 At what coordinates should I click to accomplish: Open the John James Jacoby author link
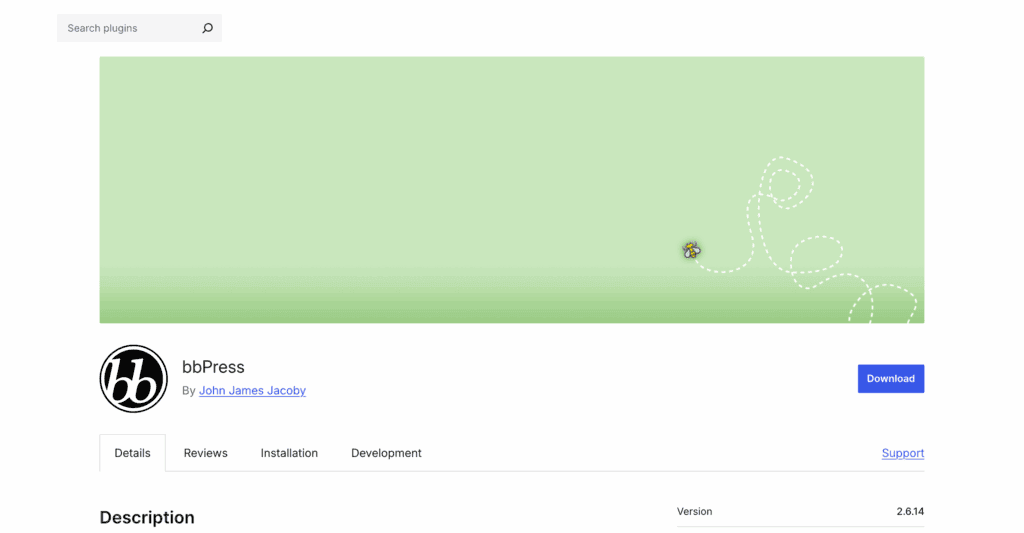252,390
